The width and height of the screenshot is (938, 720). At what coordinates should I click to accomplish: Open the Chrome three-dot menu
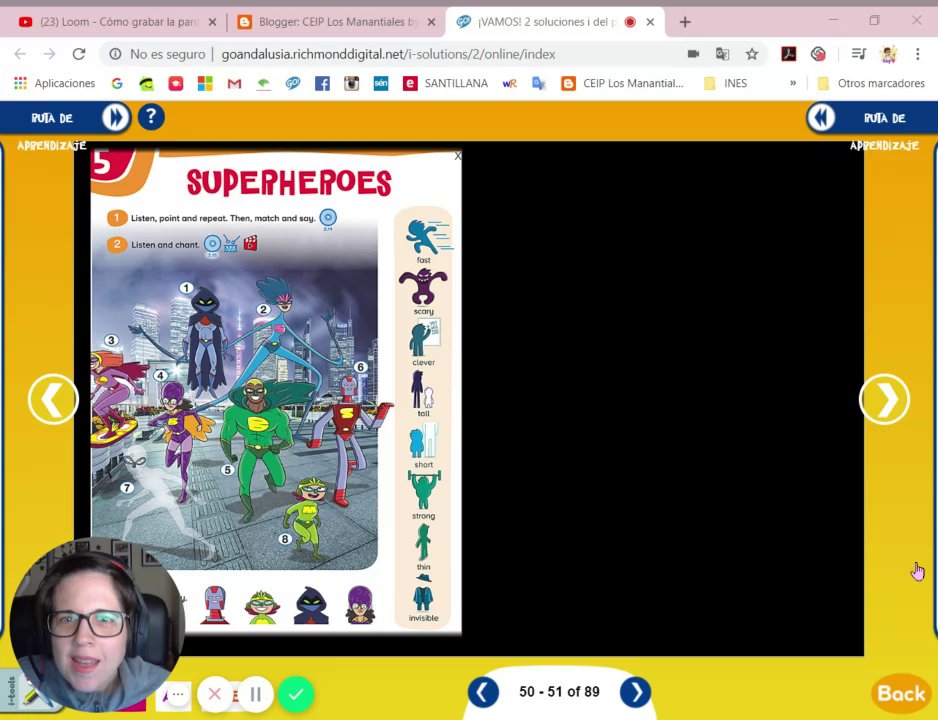[917, 54]
